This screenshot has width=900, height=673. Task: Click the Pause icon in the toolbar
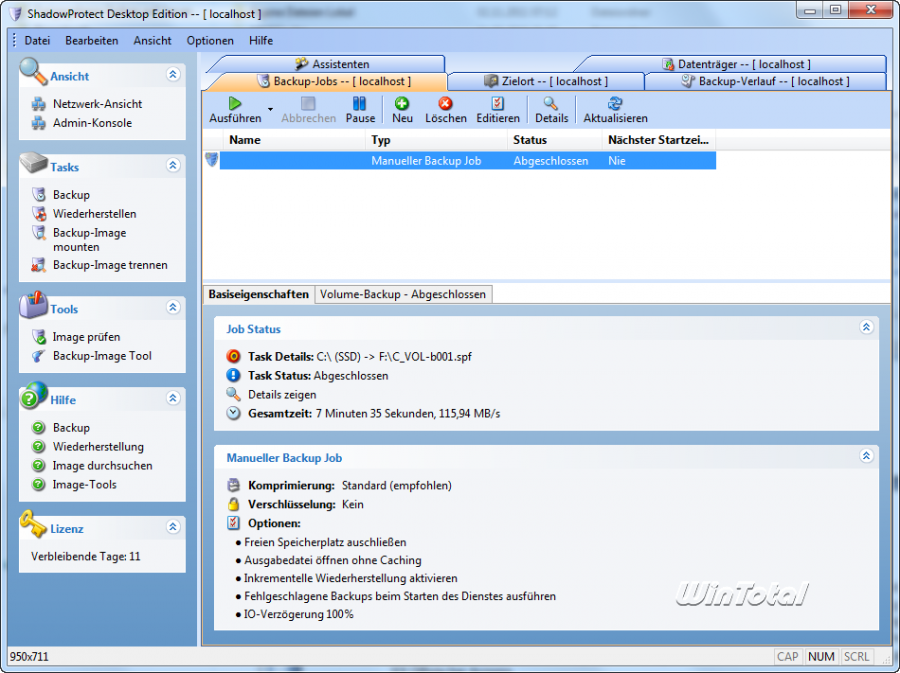point(360,108)
